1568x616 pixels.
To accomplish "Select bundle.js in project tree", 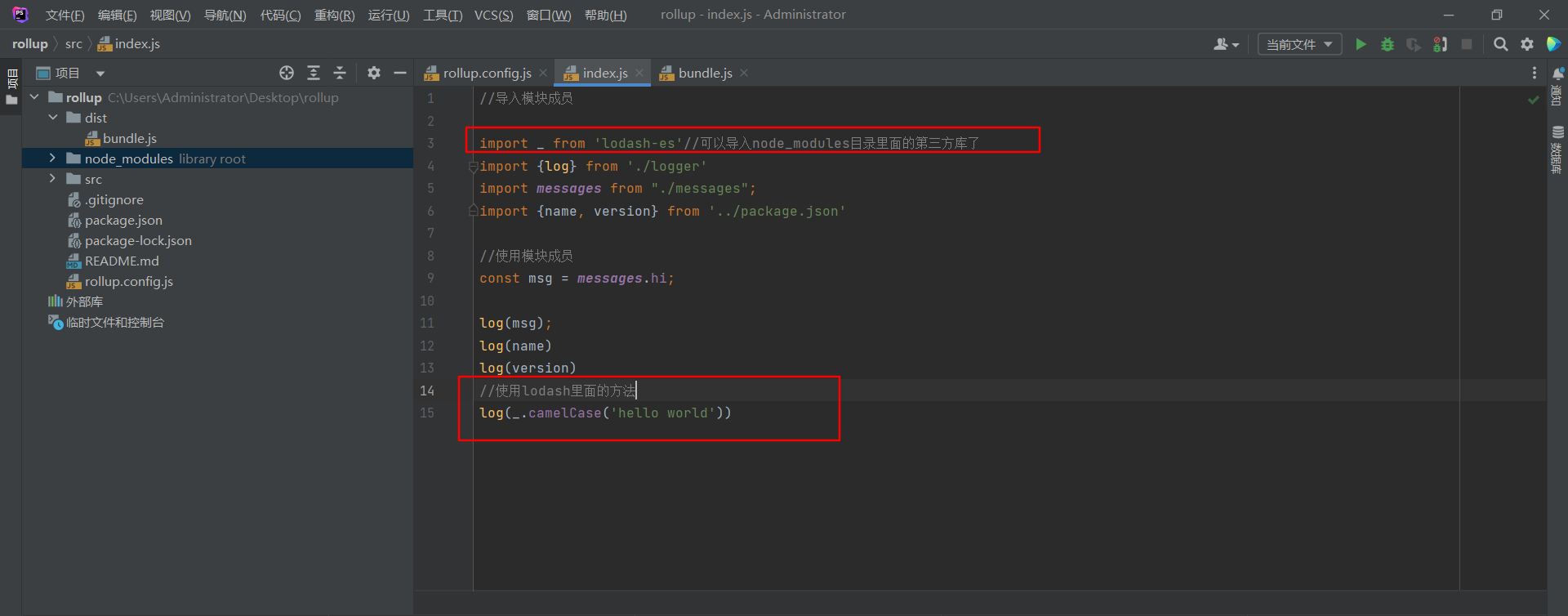I will pos(121,138).
